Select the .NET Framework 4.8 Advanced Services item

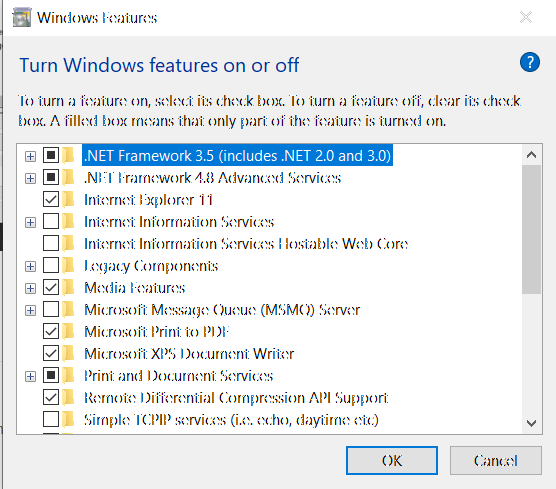[x=212, y=178]
